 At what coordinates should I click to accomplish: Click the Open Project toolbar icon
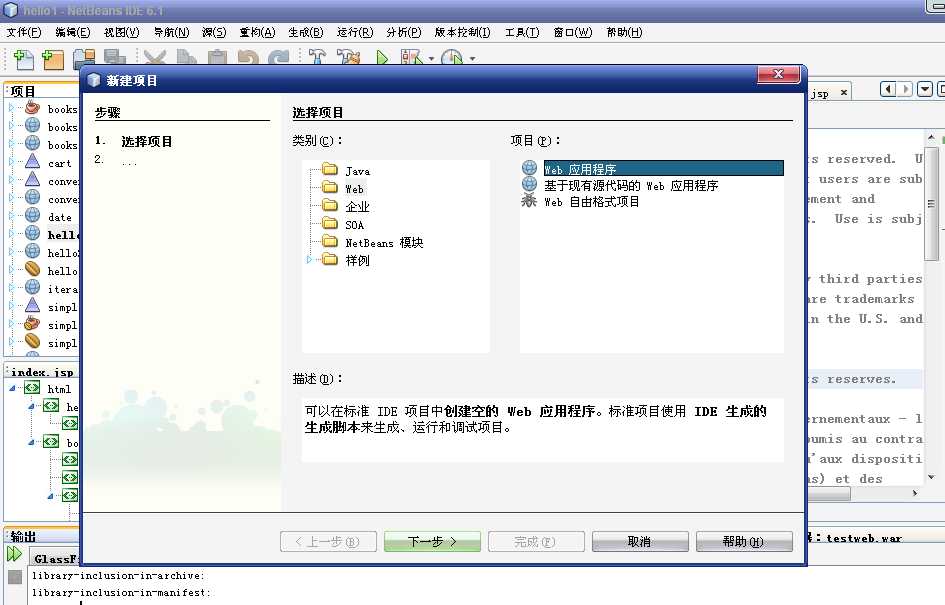tap(84, 58)
